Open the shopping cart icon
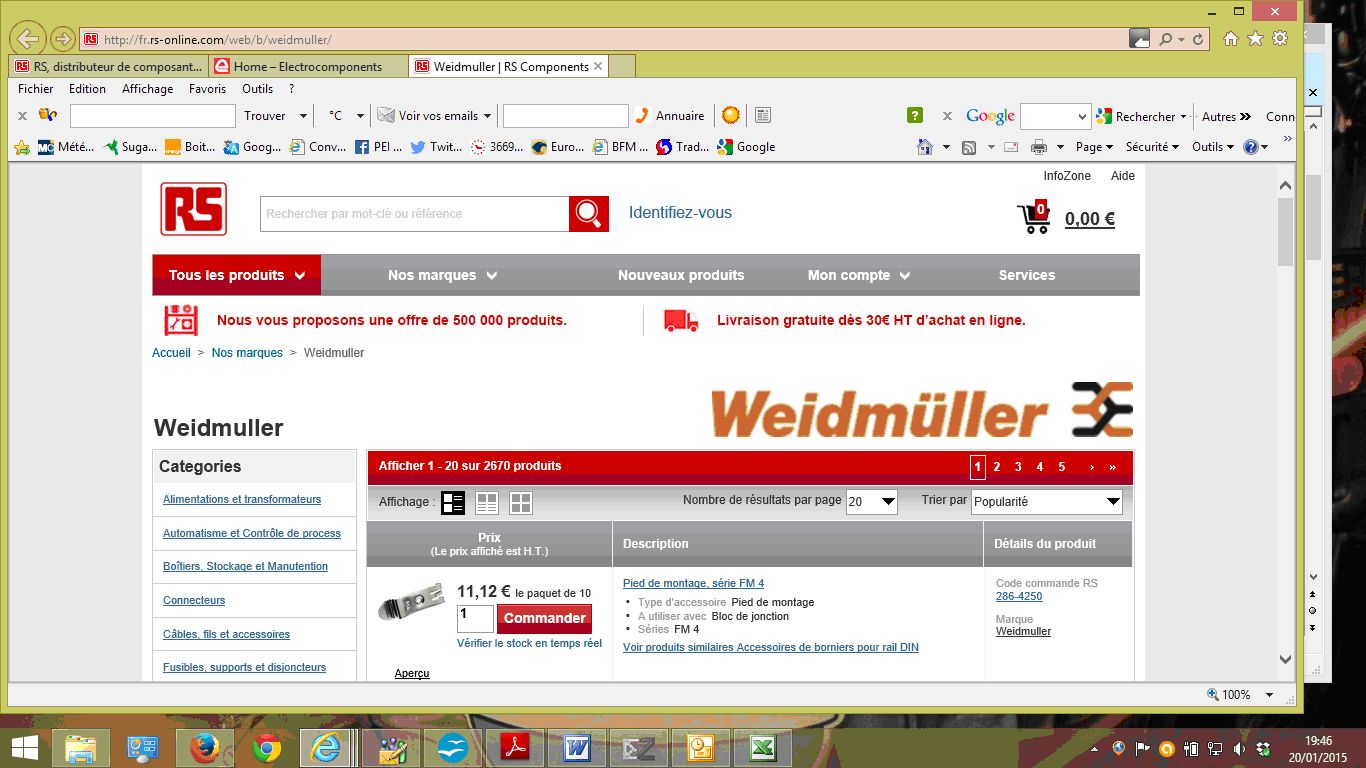Screen dimensions: 1366x768 click(1033, 217)
